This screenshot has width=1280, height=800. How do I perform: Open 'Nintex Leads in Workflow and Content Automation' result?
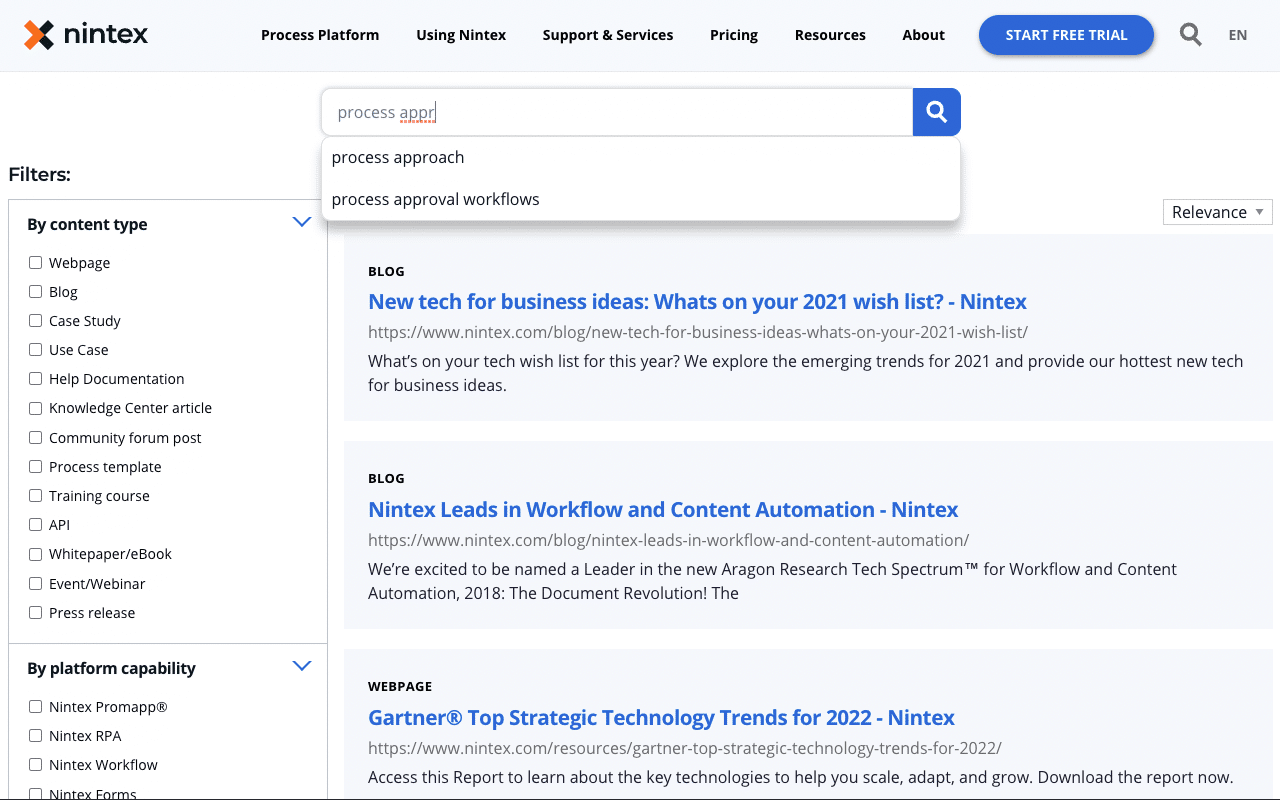coord(663,510)
